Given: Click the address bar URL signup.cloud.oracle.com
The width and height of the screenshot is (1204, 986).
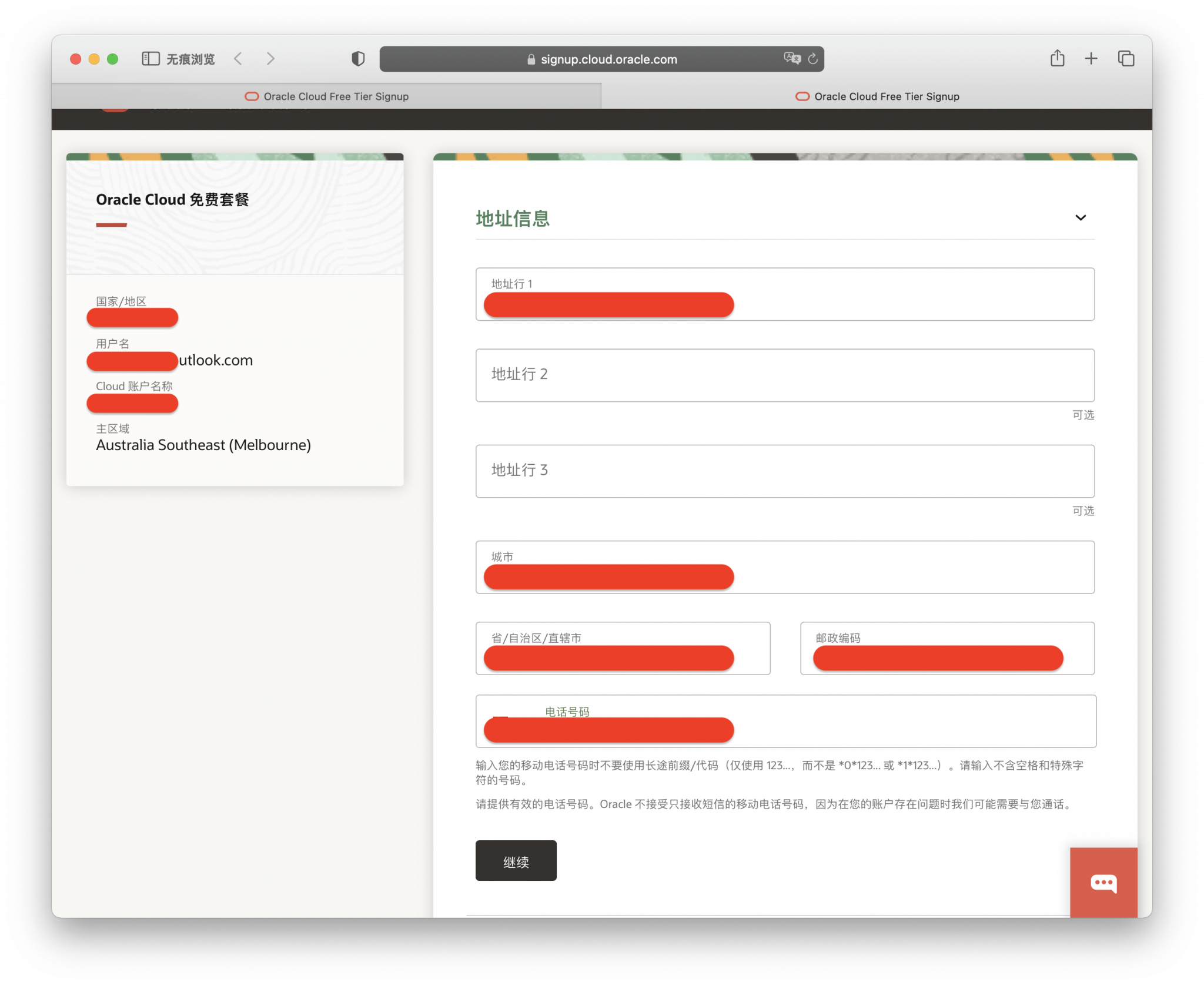Looking at the screenshot, I should tap(608, 59).
